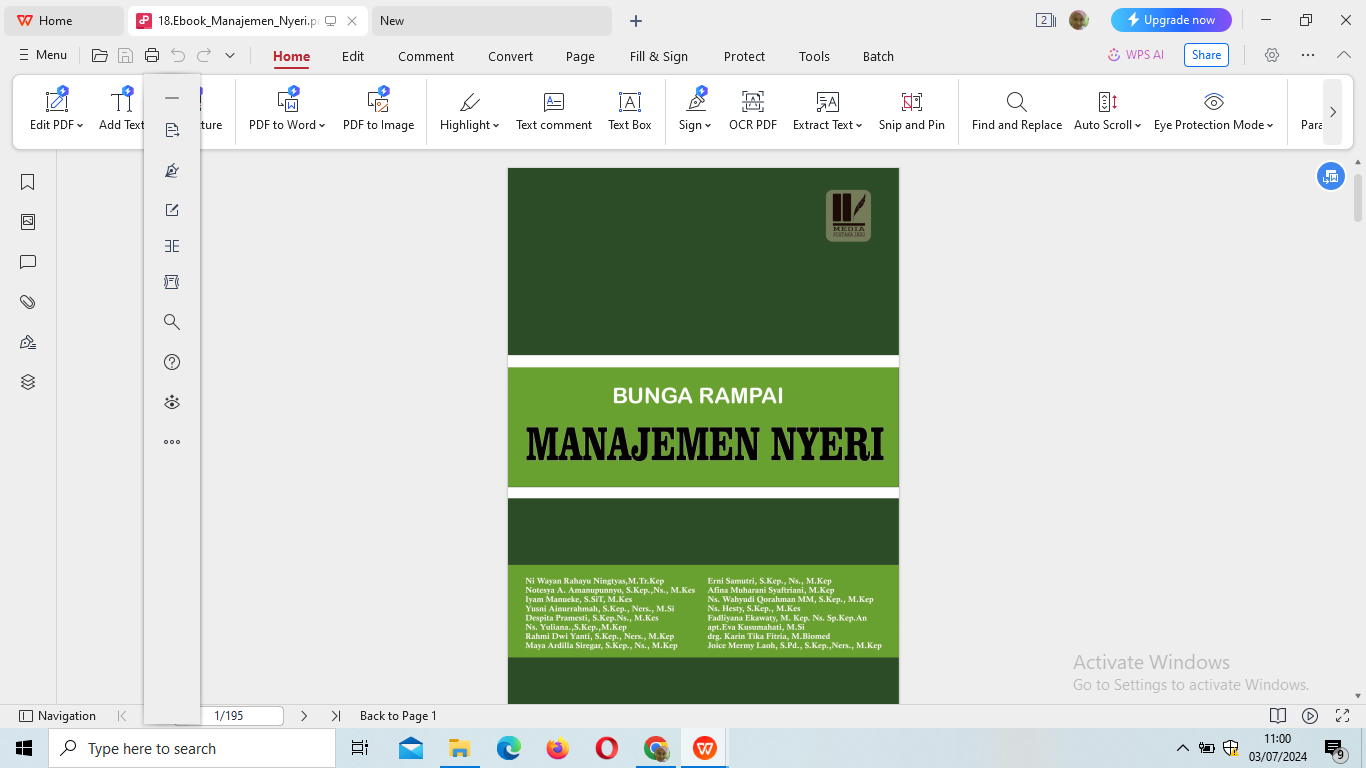
Task: Open the Page ribbon tab
Action: [x=580, y=57]
